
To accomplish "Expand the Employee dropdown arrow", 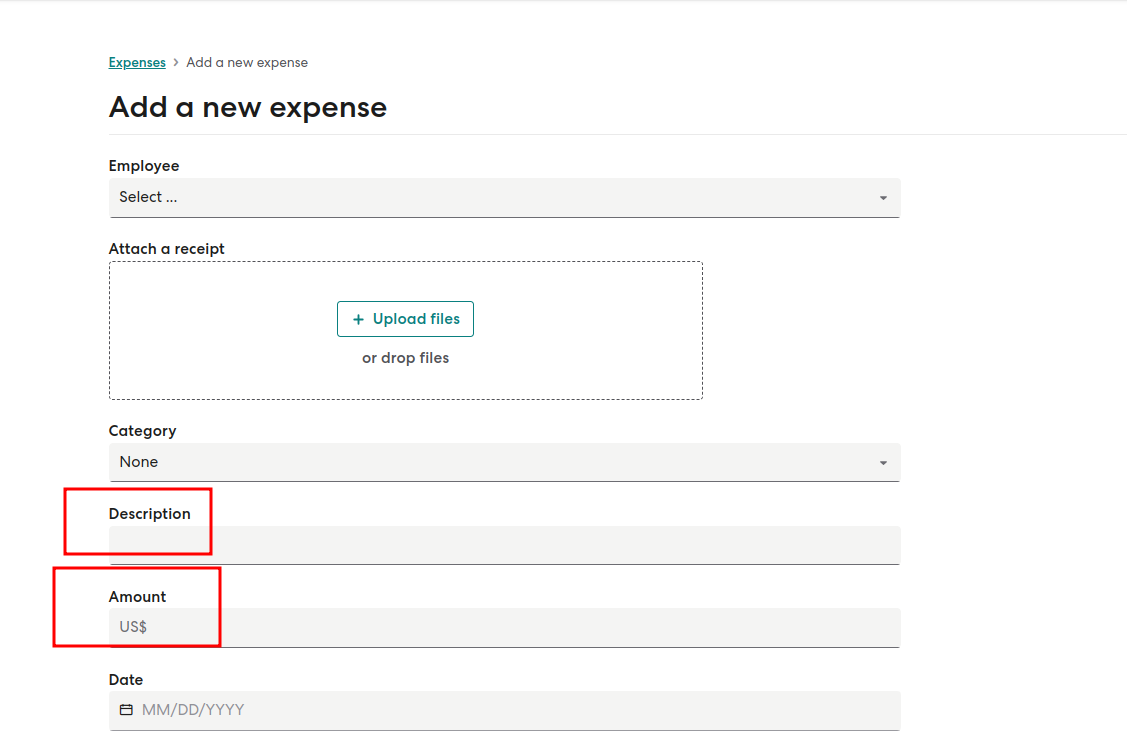I will 883,198.
